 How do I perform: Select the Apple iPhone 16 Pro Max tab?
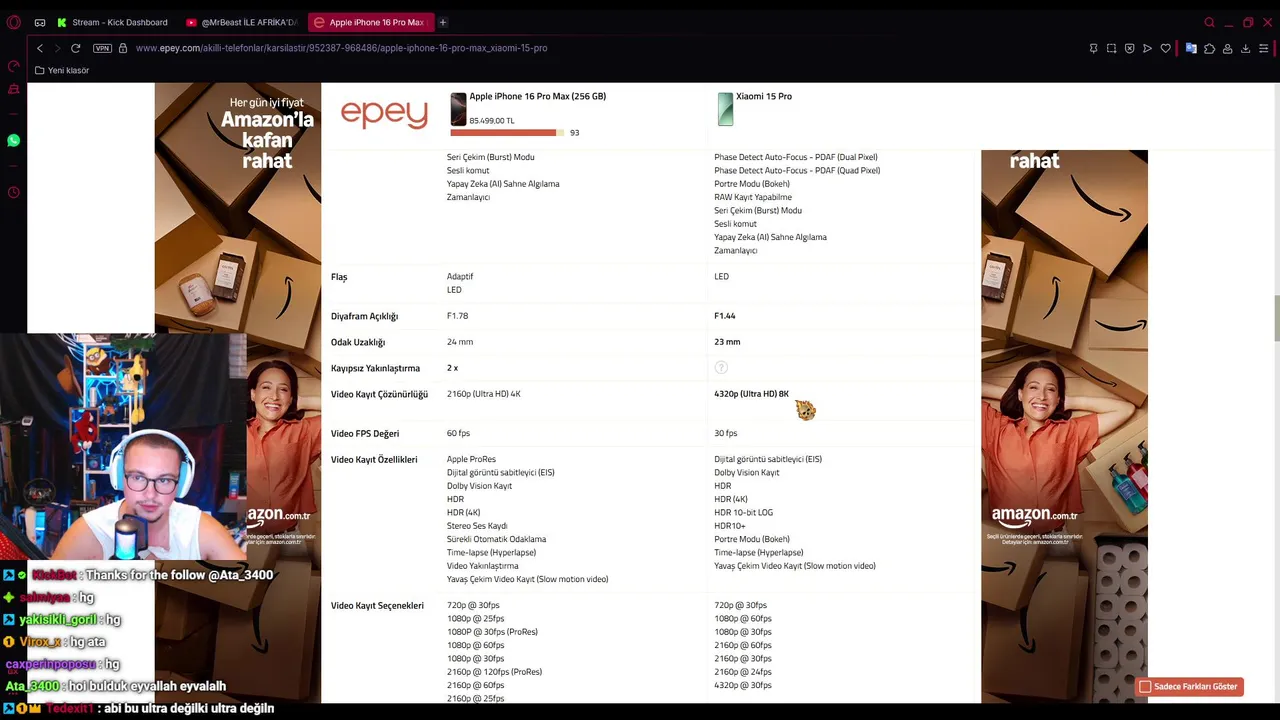[x=369, y=22]
